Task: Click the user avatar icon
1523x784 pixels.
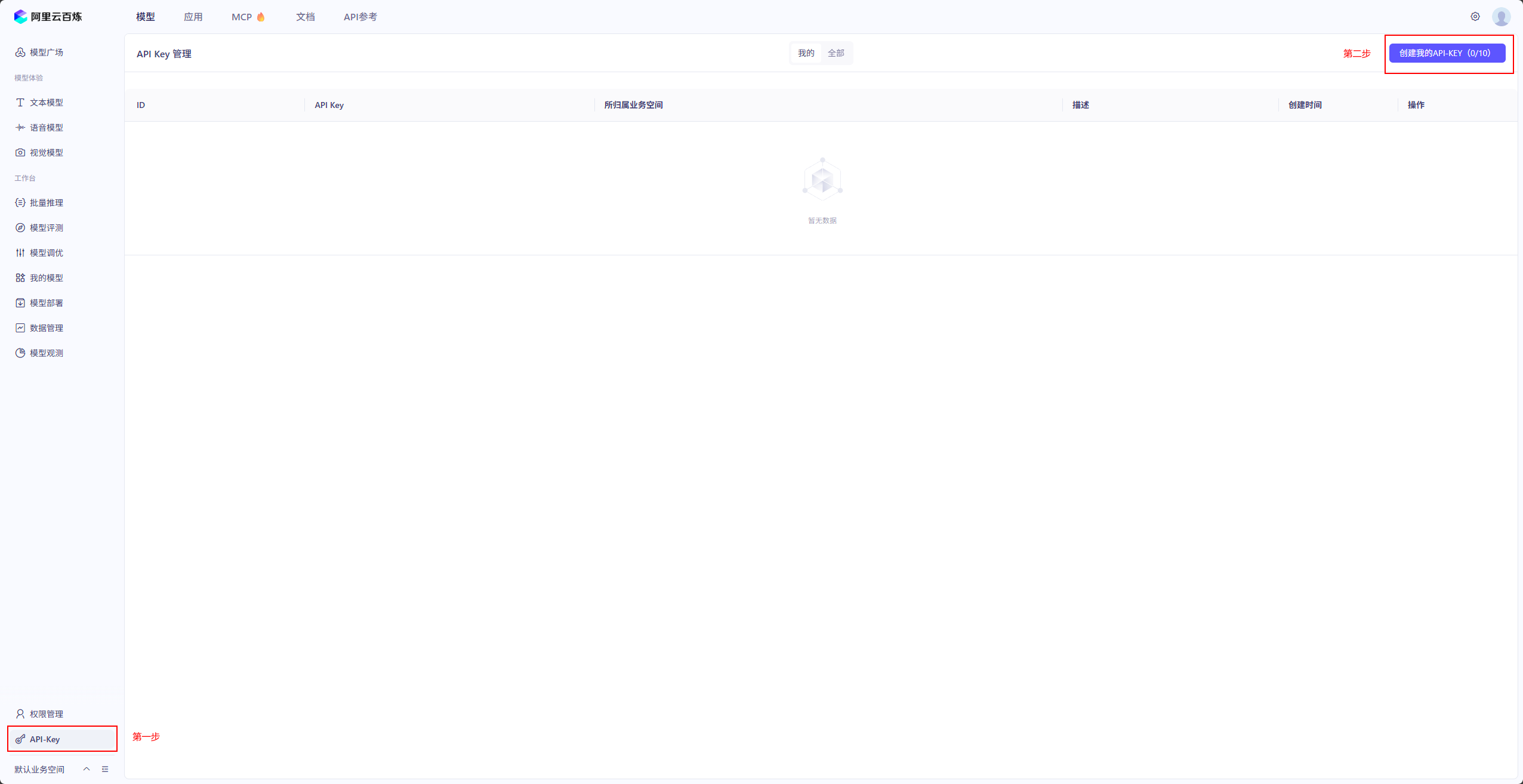Action: (x=1501, y=17)
